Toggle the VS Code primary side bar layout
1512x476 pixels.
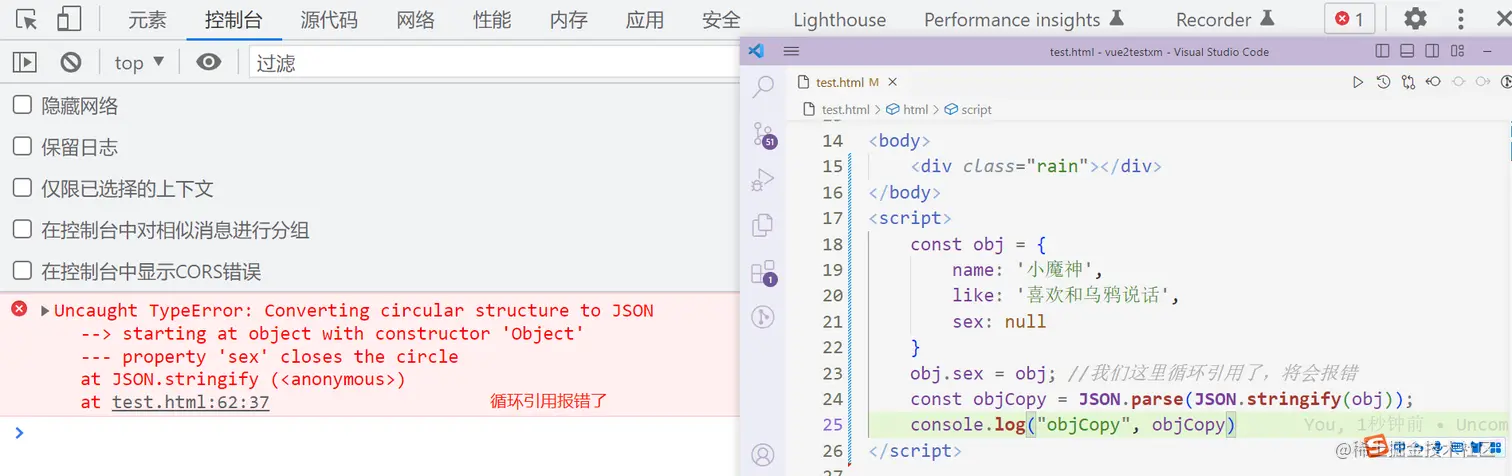(x=1382, y=51)
